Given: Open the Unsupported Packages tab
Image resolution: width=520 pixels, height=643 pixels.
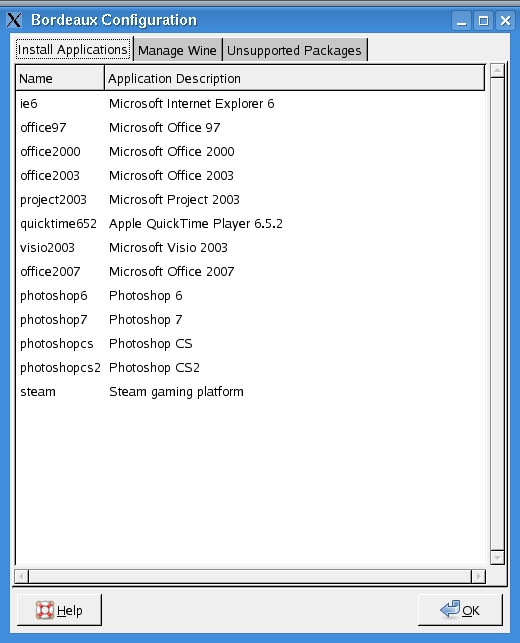Looking at the screenshot, I should pos(294,50).
